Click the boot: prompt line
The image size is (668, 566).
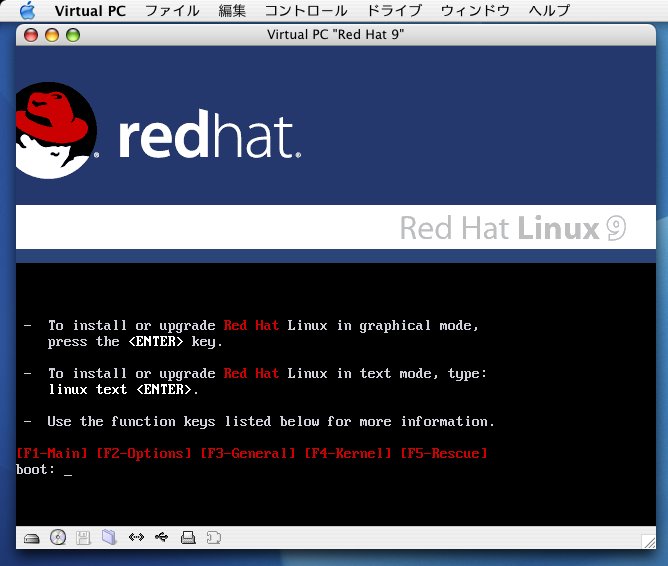44,470
